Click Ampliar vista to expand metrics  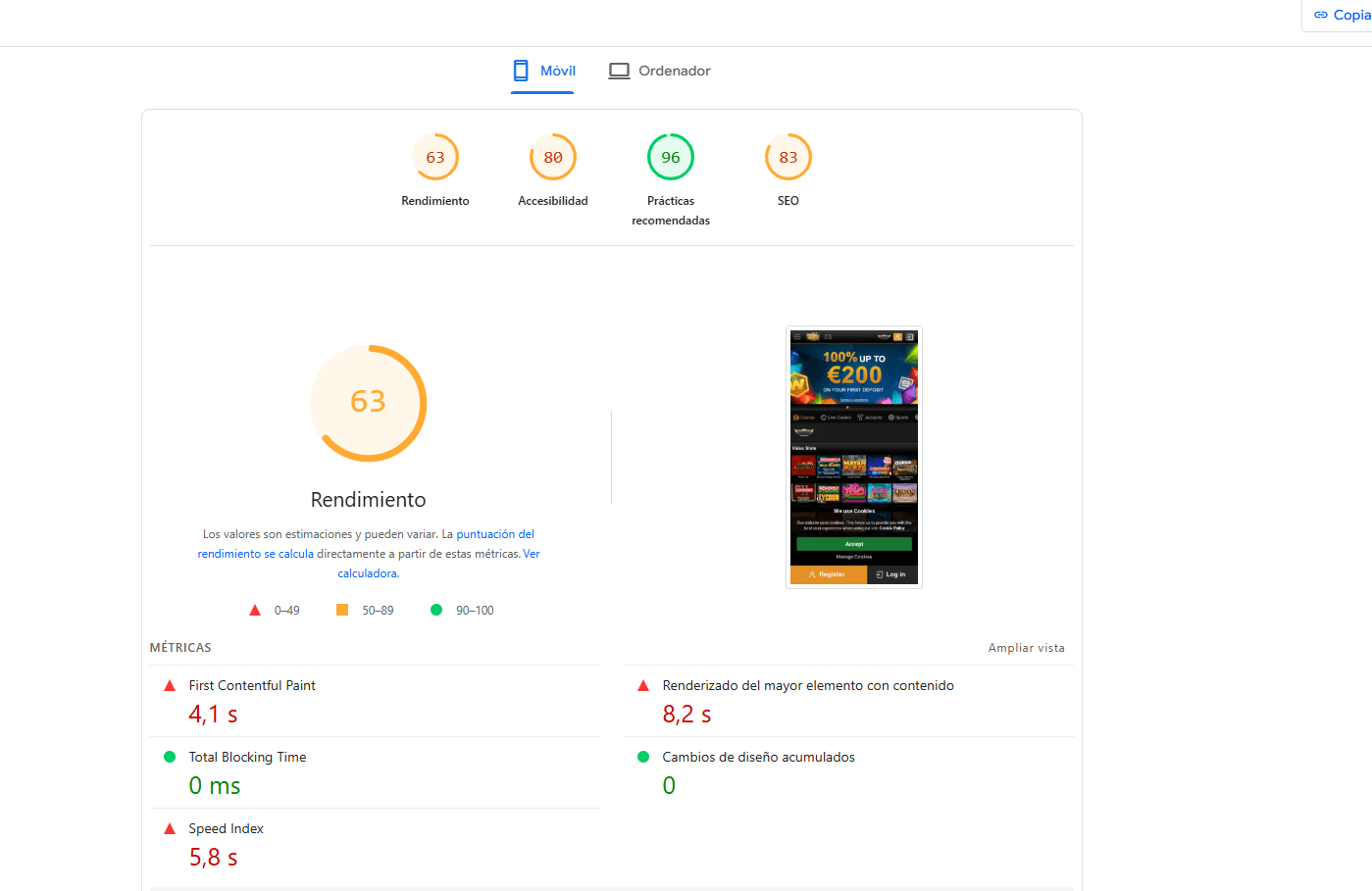pyautogui.click(x=1026, y=648)
